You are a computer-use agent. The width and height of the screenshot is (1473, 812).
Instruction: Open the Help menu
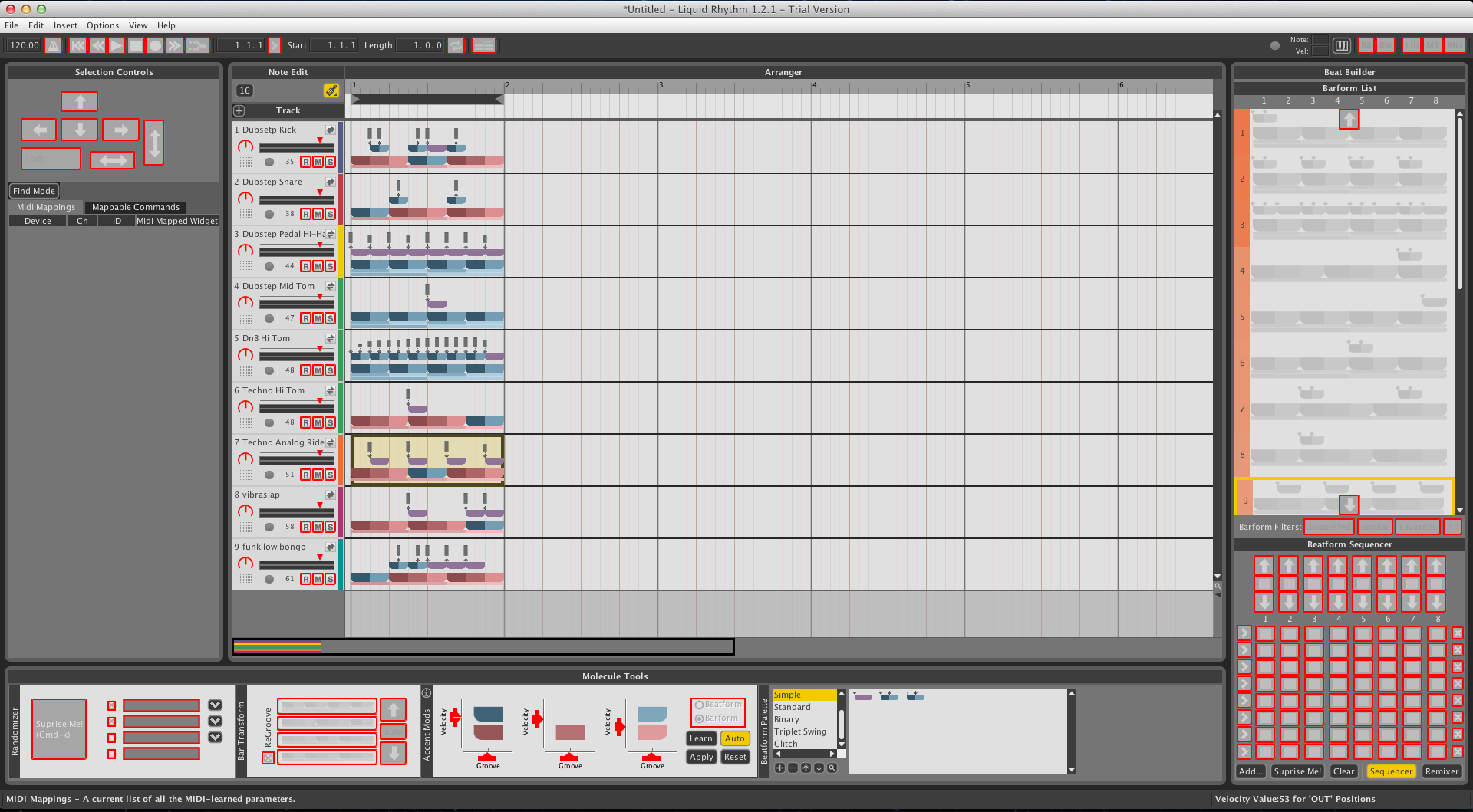[x=166, y=25]
